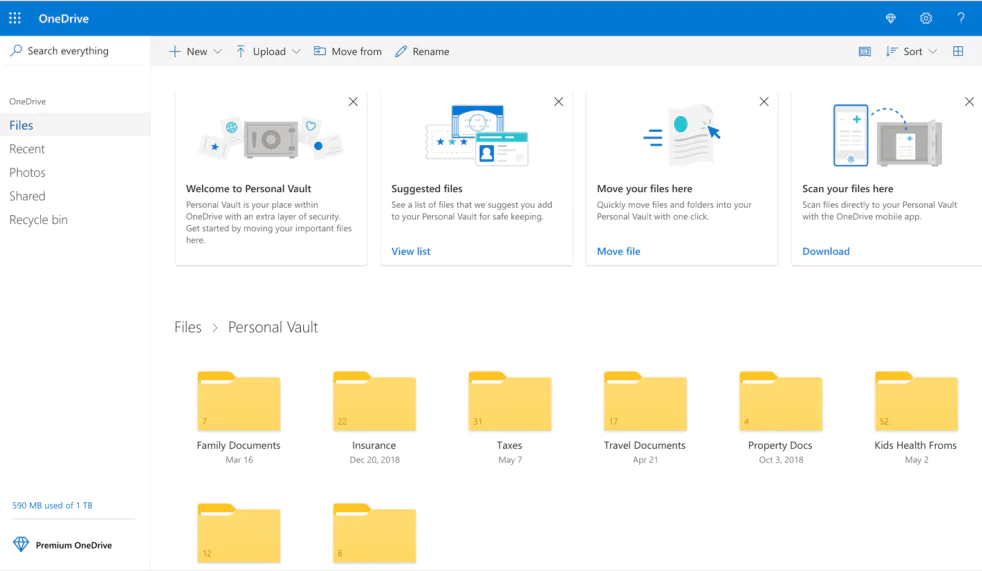Screen dimensions: 982x571
Task: Click the Help question mark icon
Action: (x=961, y=18)
